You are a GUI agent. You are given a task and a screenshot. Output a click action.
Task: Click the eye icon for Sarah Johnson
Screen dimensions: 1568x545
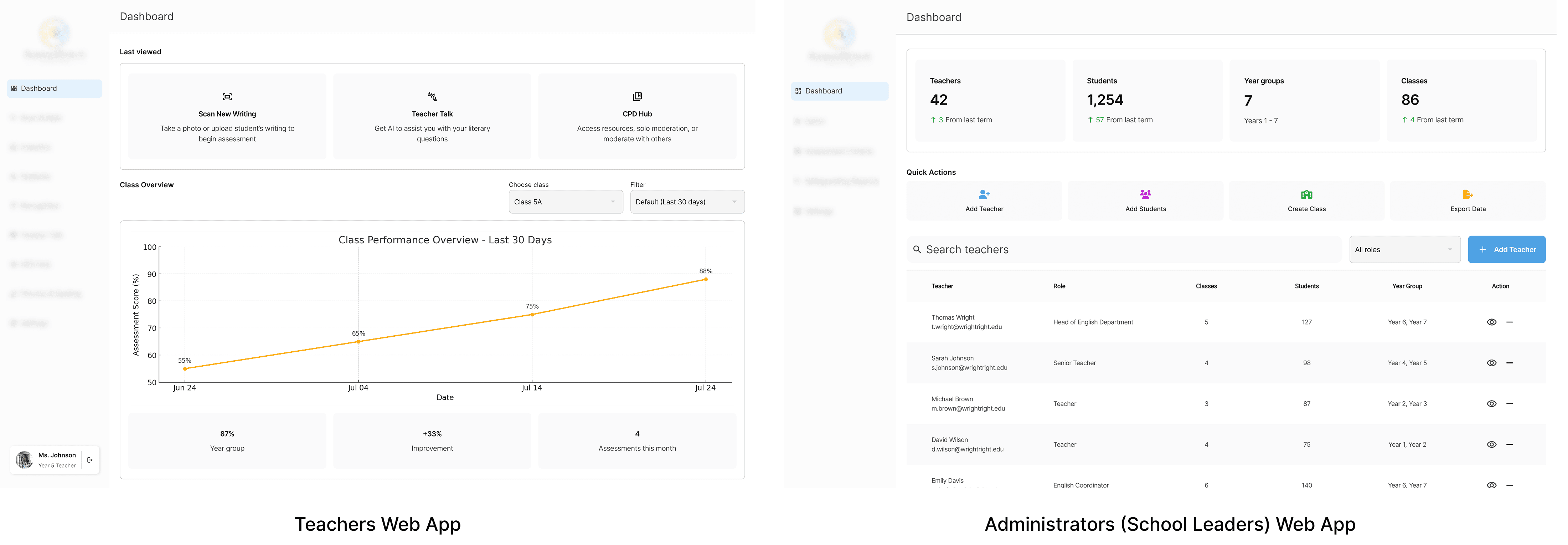pos(1491,363)
